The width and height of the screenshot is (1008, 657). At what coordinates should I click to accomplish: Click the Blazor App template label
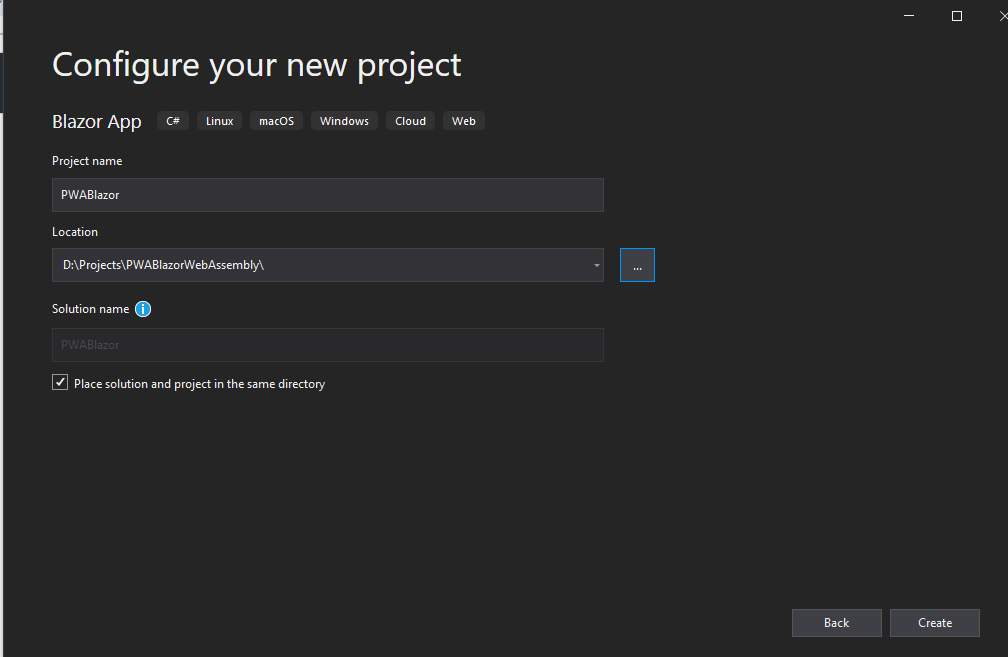[x=97, y=121]
